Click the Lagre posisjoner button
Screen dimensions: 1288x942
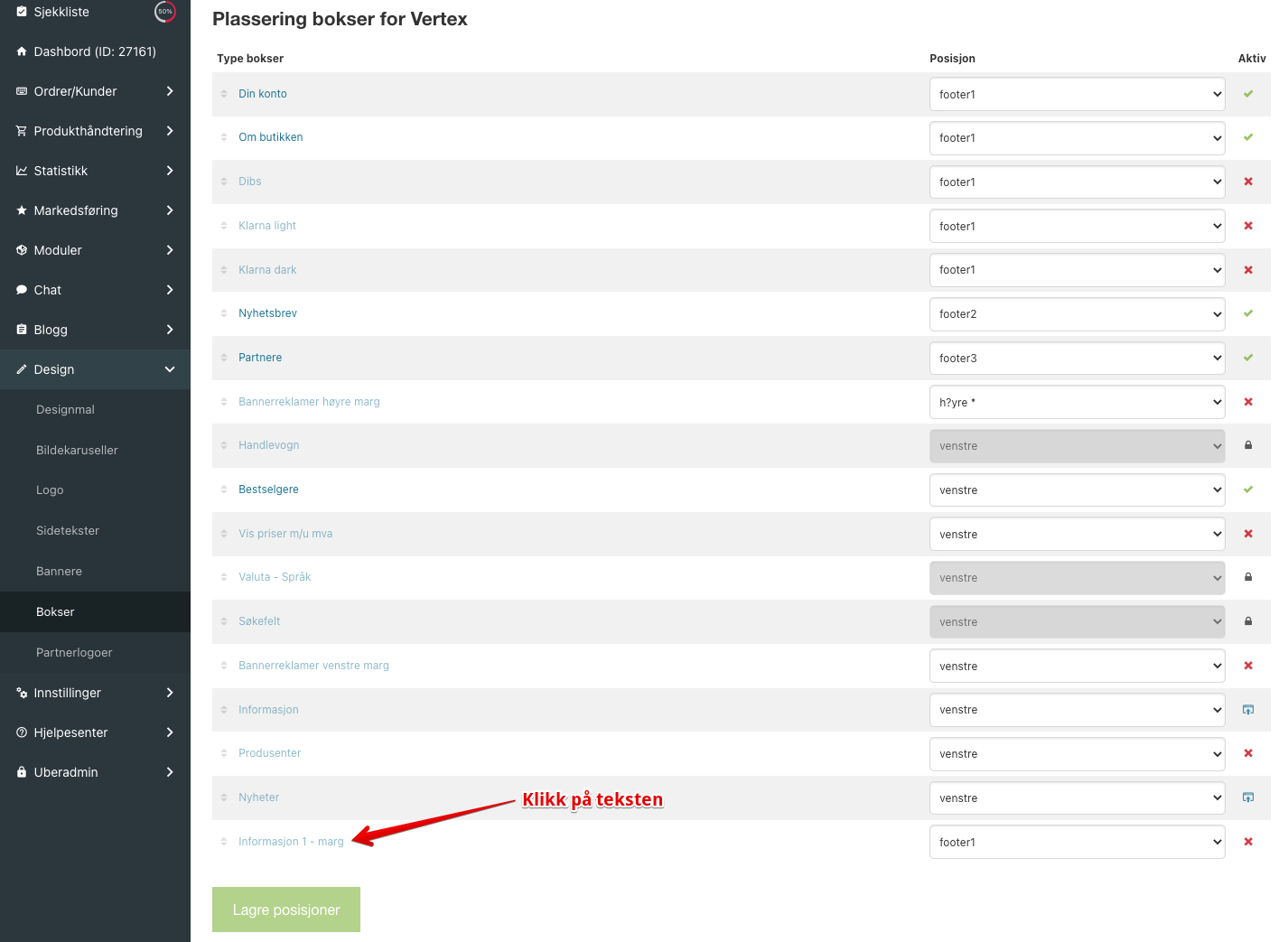286,909
